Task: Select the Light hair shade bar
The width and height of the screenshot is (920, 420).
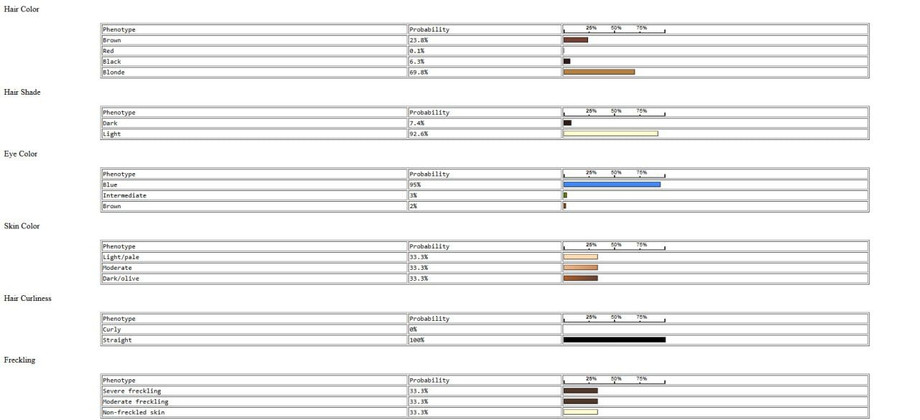Action: click(x=610, y=134)
